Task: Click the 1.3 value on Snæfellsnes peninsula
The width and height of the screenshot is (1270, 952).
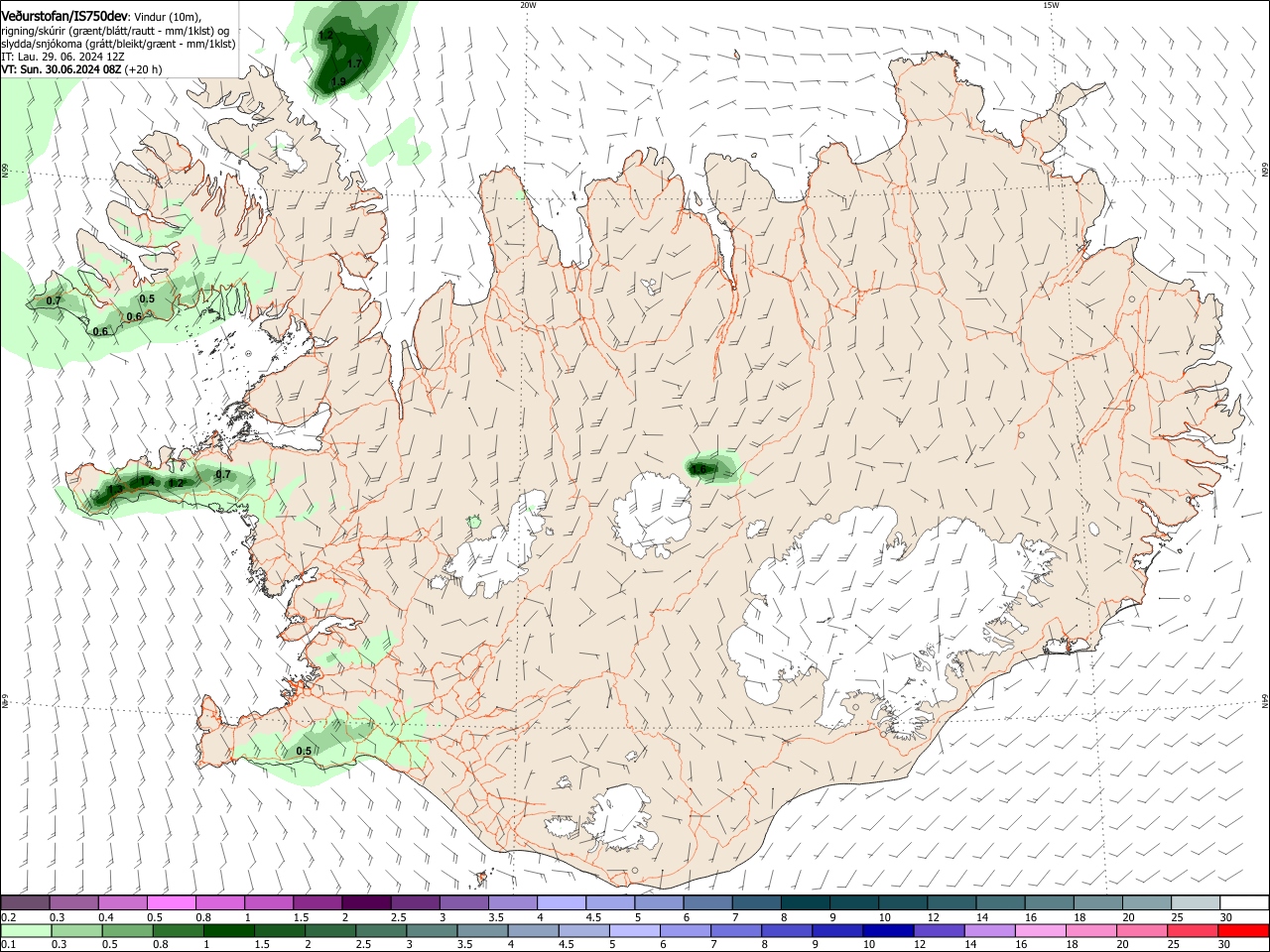Action: tap(115, 489)
